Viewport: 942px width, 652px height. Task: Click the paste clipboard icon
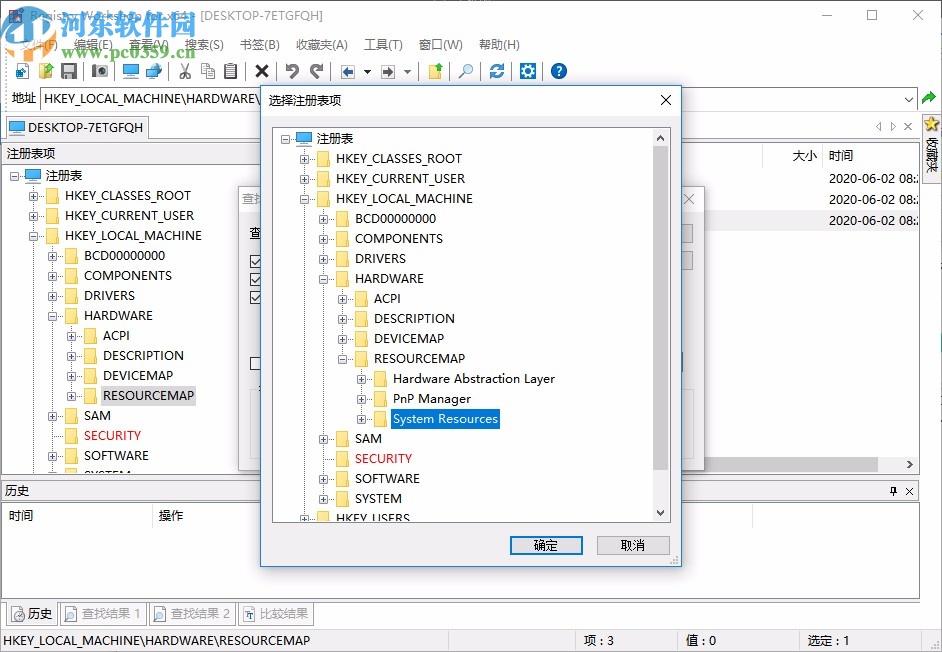point(231,72)
